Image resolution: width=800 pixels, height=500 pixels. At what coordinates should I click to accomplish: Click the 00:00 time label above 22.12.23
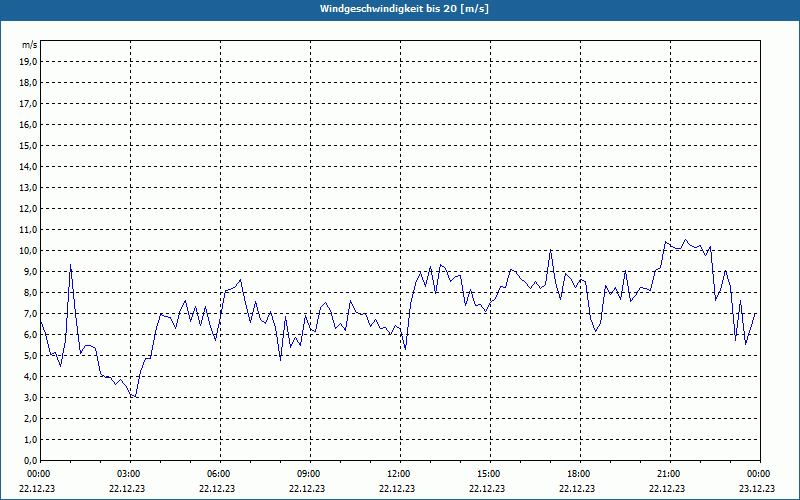click(39, 474)
